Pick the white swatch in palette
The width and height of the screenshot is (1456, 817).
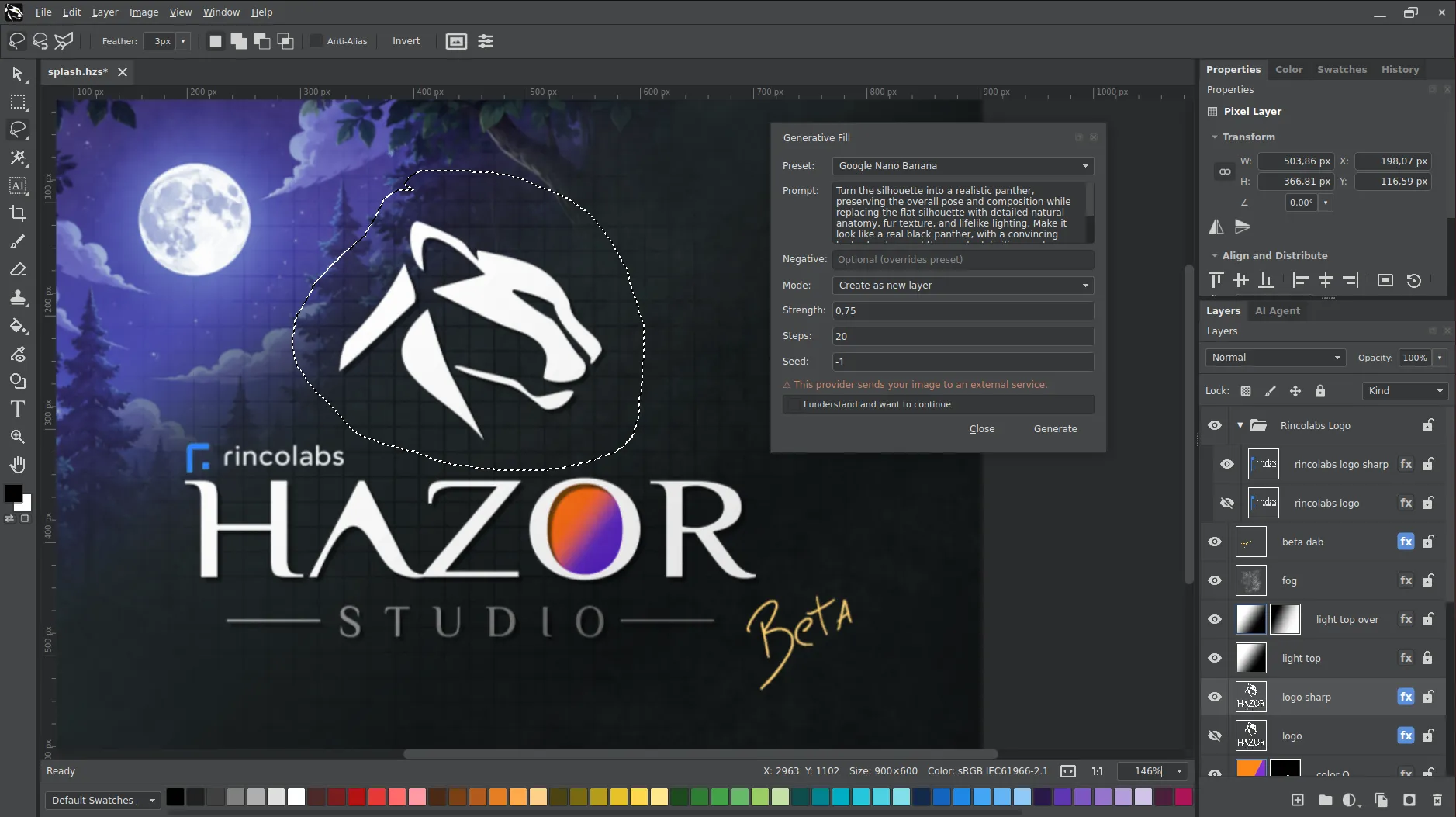(296, 797)
